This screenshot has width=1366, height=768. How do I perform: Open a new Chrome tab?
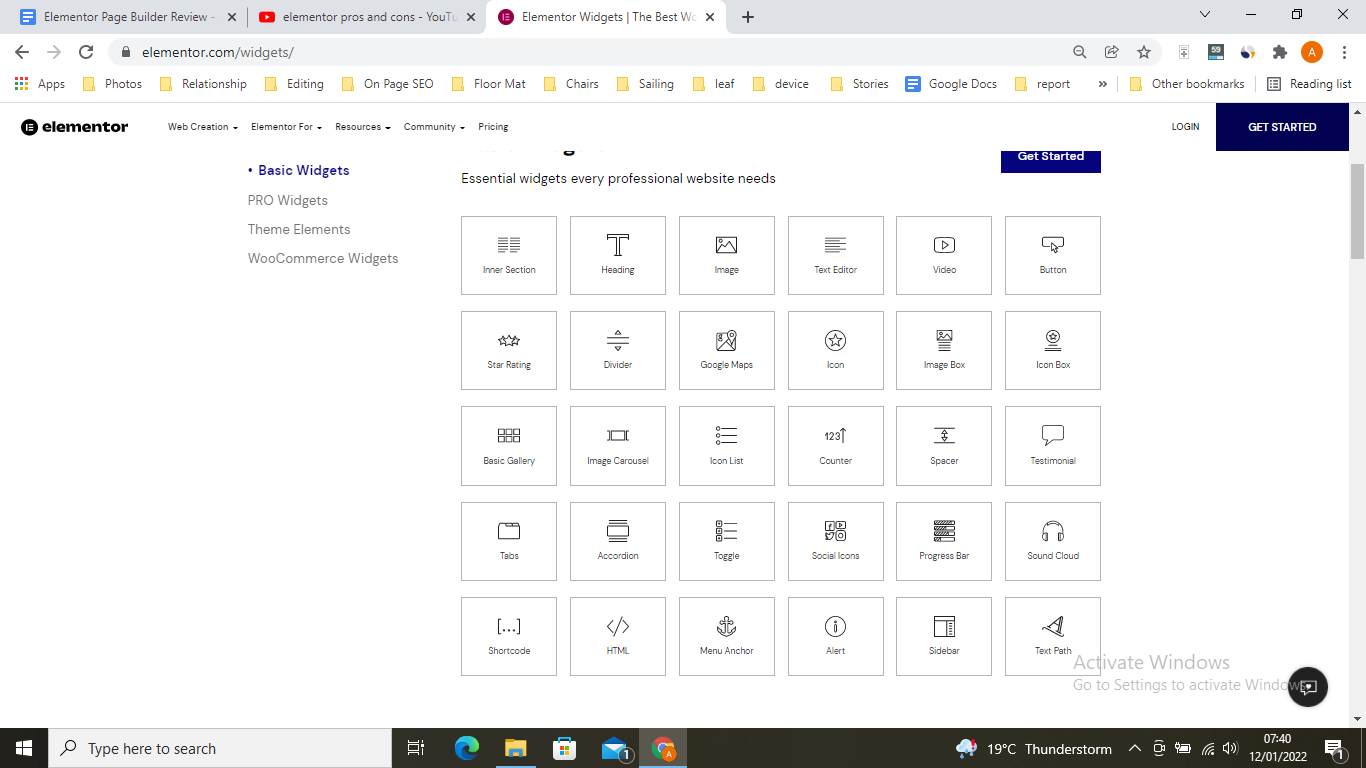click(x=748, y=16)
